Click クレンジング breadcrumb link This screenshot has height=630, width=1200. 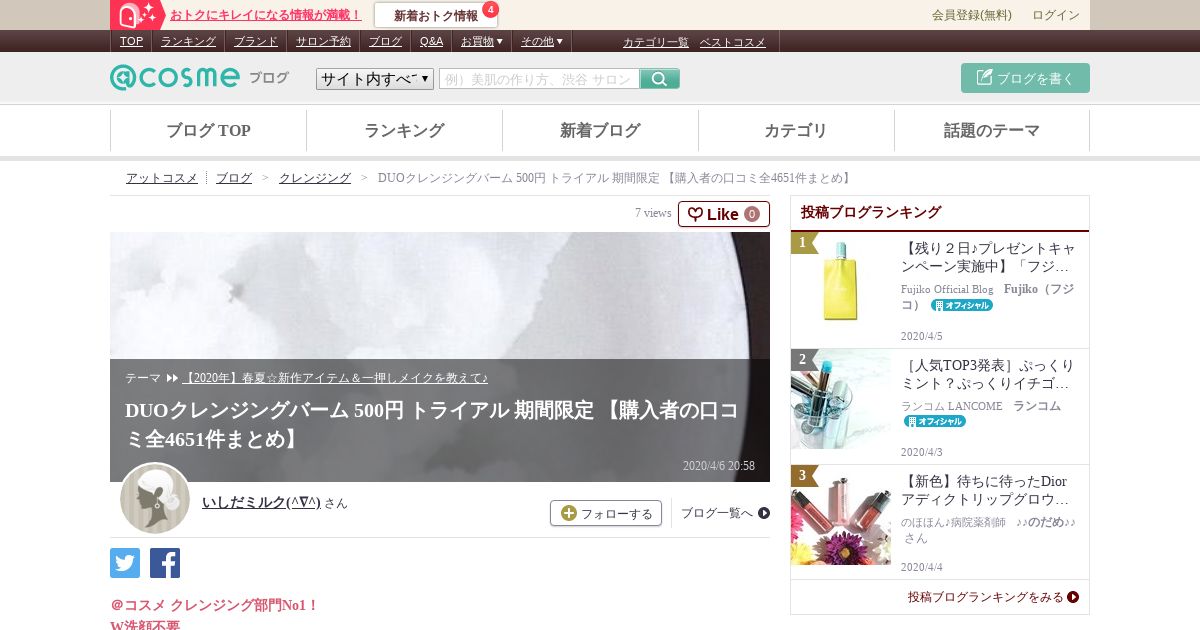[315, 178]
